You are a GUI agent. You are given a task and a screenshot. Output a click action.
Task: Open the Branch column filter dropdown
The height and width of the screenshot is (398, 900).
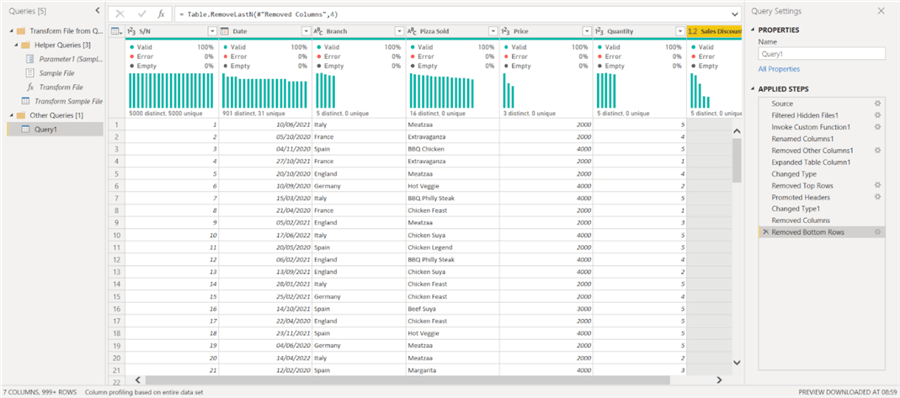tap(399, 32)
